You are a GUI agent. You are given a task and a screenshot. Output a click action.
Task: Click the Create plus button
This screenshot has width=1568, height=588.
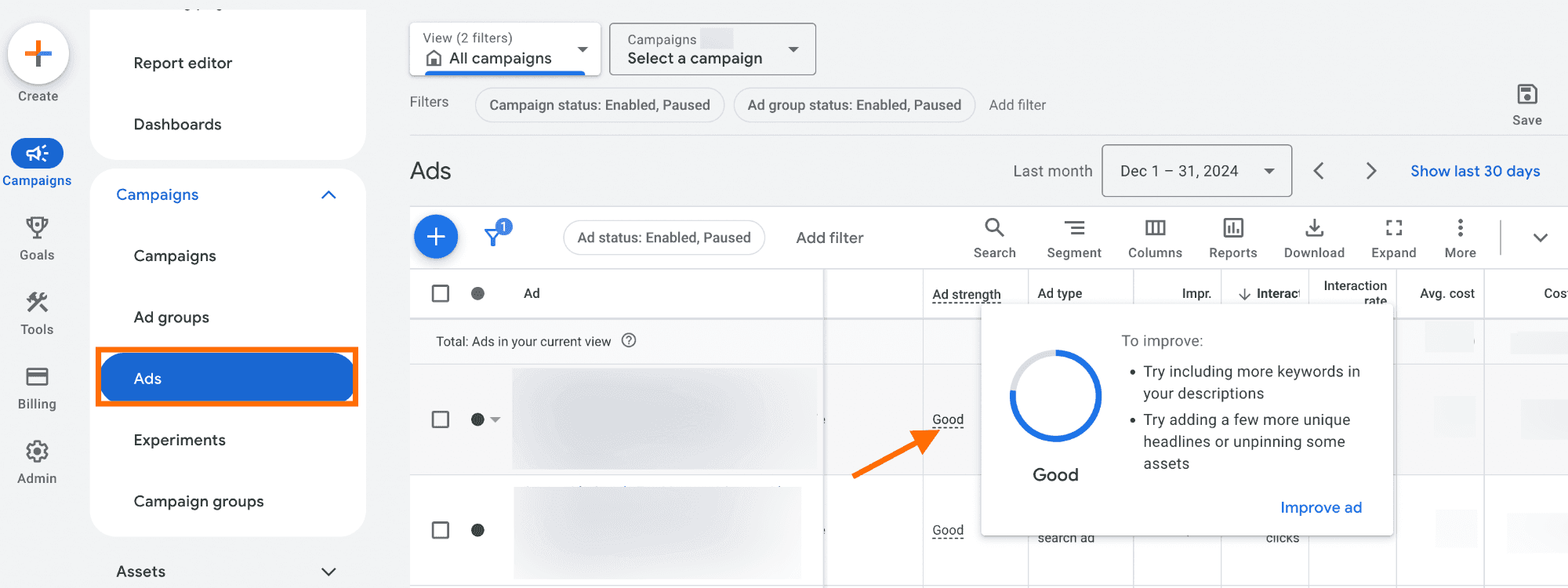38,53
